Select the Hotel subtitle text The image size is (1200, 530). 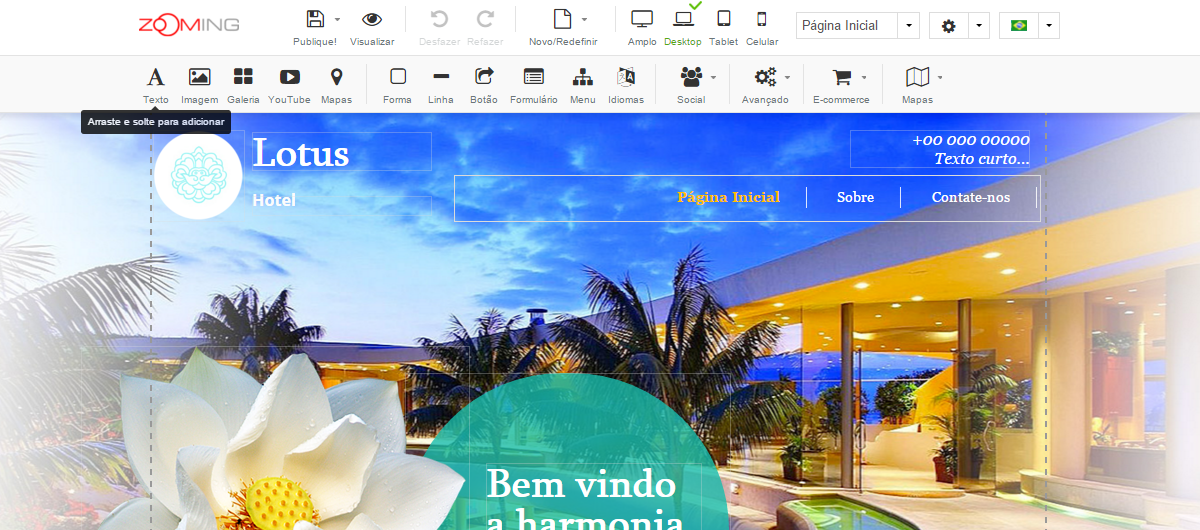(274, 200)
